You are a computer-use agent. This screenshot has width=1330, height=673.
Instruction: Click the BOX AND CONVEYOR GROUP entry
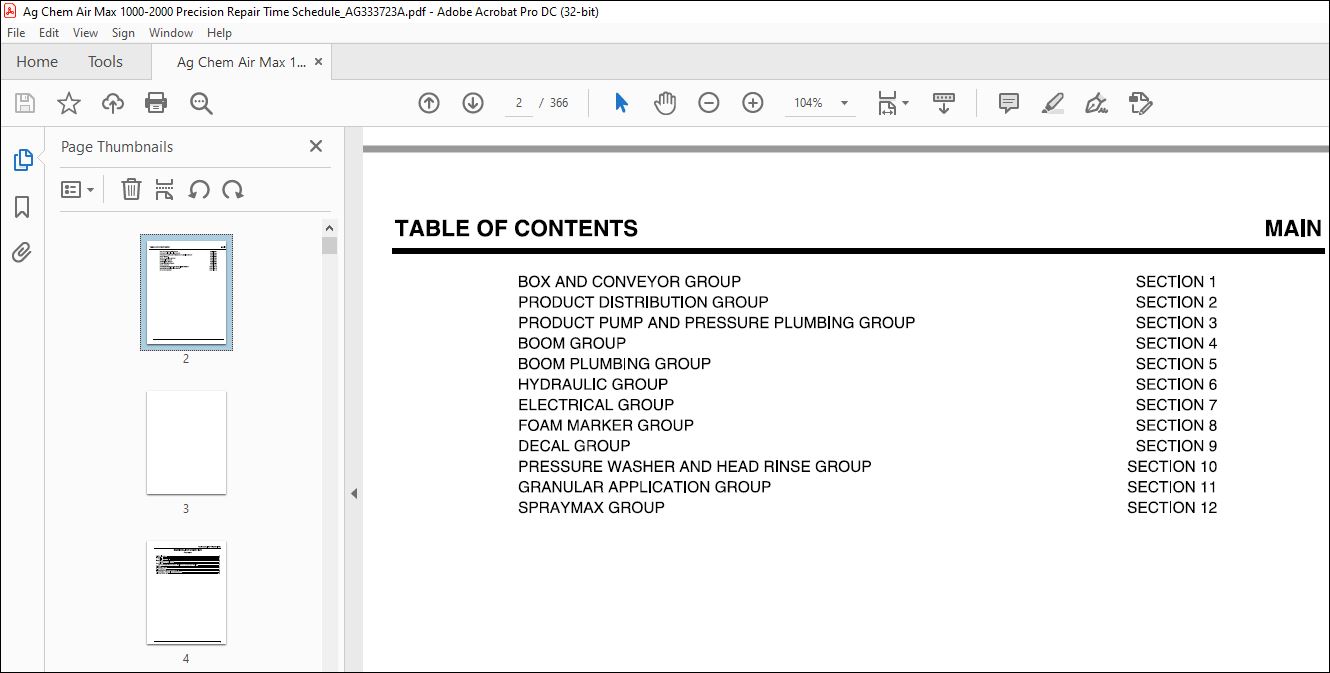click(x=629, y=282)
